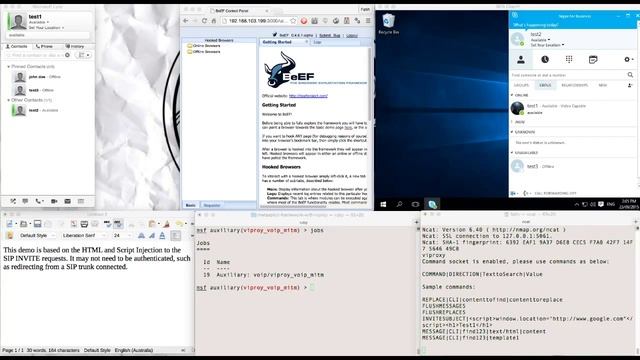Select Offline Browsers folder in BeEF tree

tap(204, 52)
